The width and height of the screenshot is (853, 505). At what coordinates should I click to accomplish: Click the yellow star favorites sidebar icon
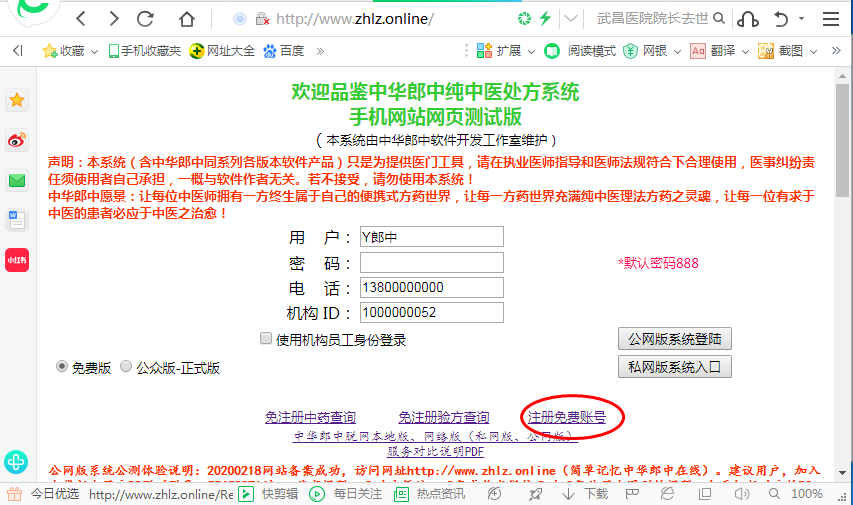[17, 100]
